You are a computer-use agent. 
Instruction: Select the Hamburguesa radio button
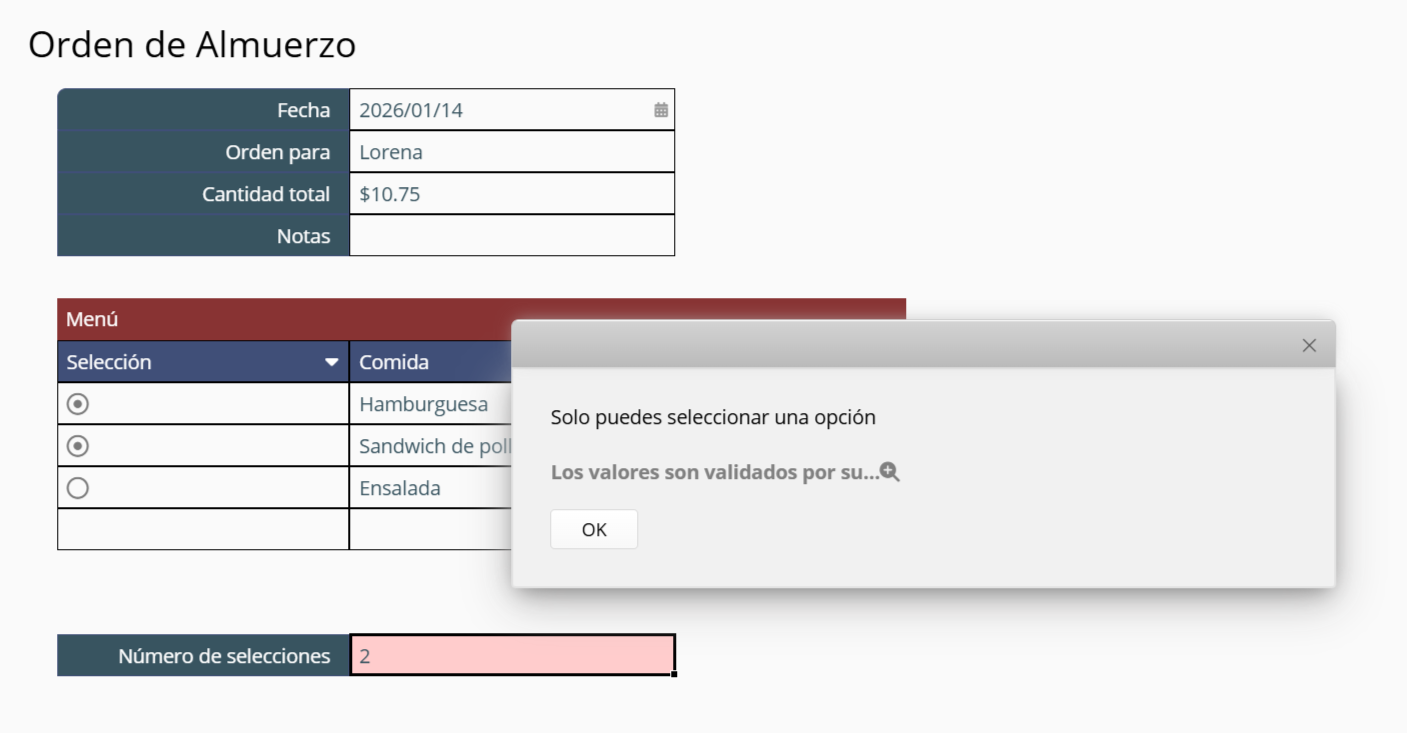click(78, 404)
